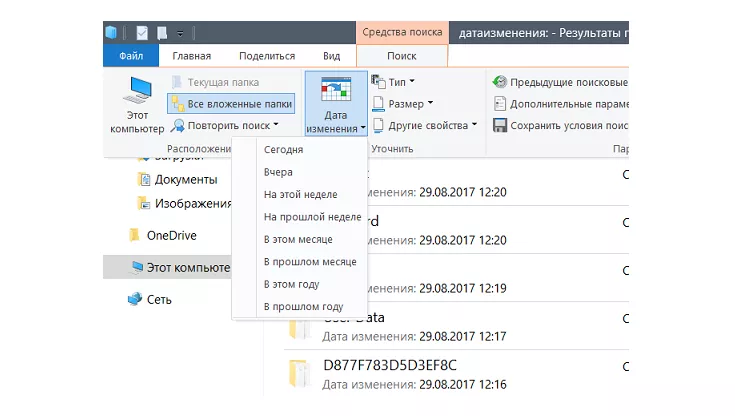The width and height of the screenshot is (735, 416).
Task: Select folder D877F783D5D3EF8C
Action: click(x=456, y=374)
